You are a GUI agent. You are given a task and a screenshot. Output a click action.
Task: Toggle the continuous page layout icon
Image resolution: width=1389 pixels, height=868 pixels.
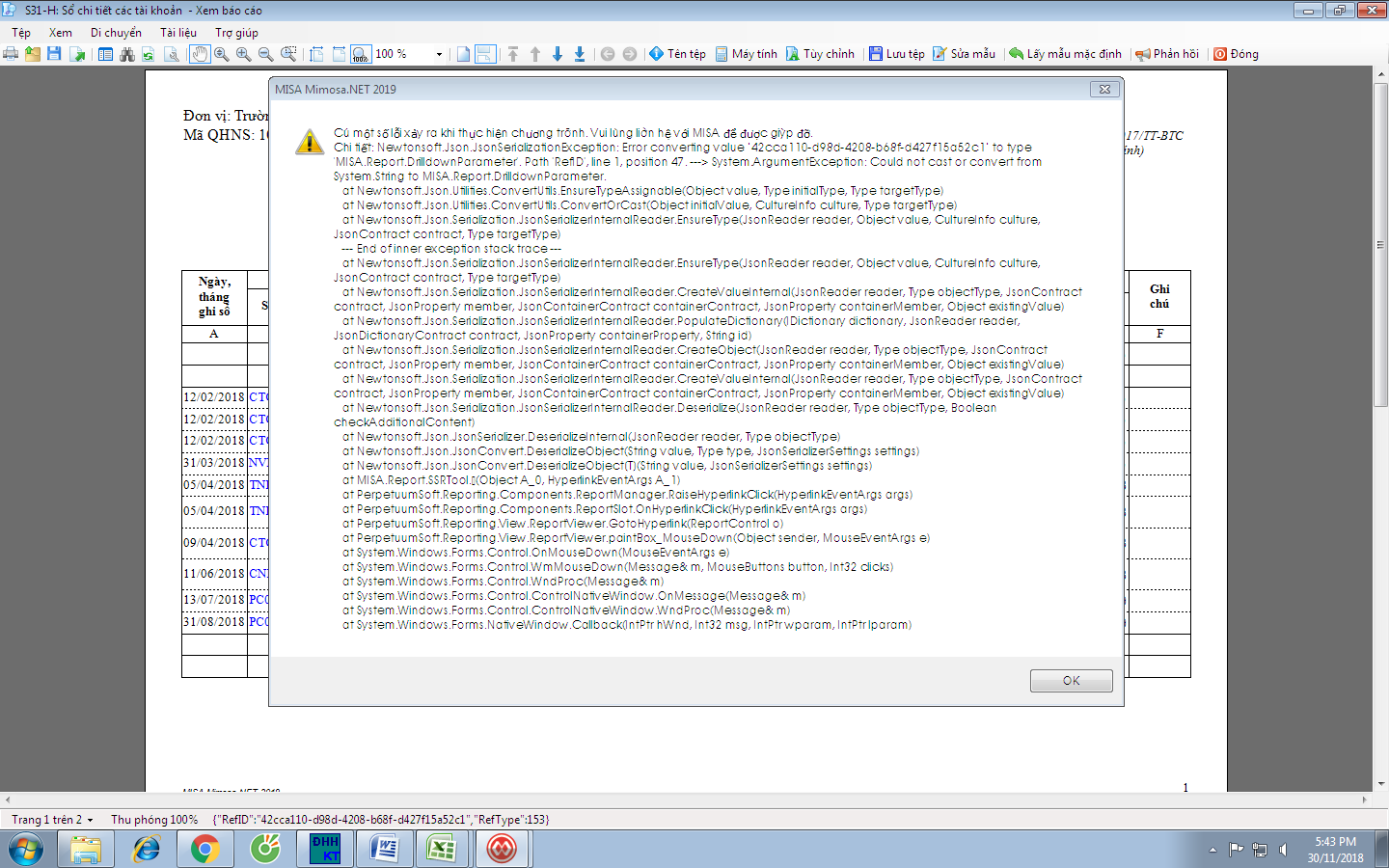[485, 54]
